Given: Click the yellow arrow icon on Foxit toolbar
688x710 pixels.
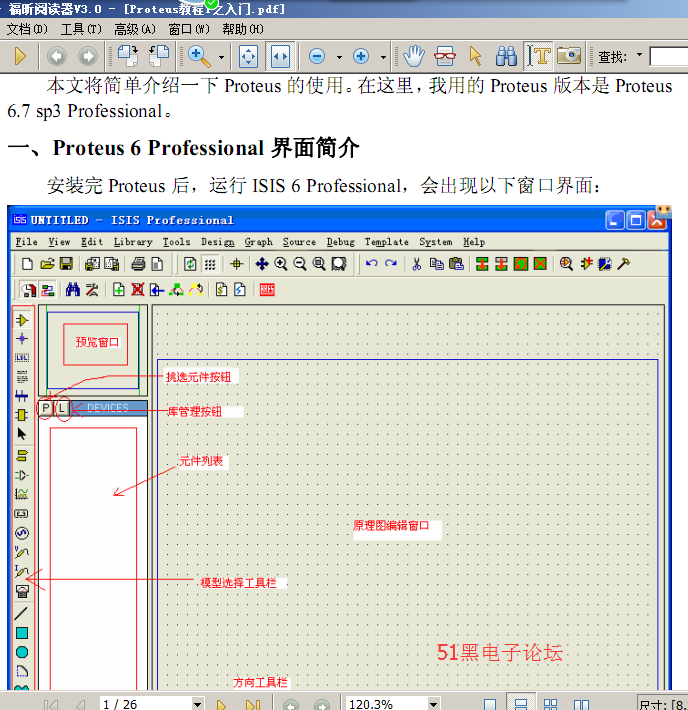Looking at the screenshot, I should [x=20, y=56].
